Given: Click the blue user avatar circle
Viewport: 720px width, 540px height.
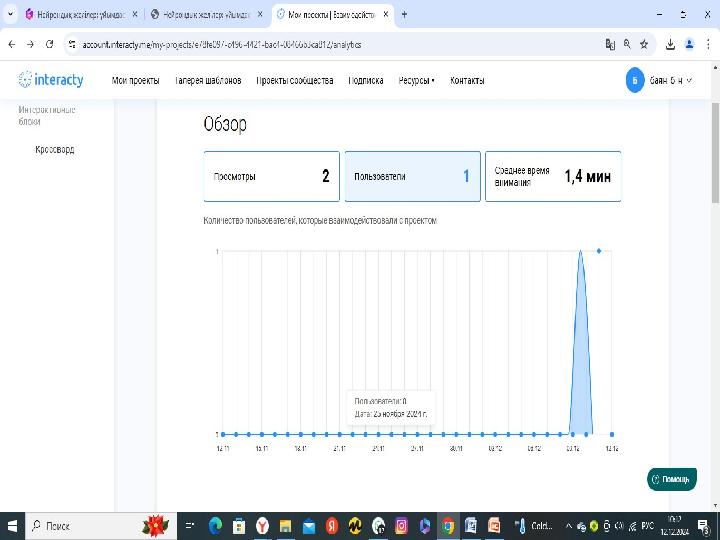Looking at the screenshot, I should pyautogui.click(x=635, y=80).
